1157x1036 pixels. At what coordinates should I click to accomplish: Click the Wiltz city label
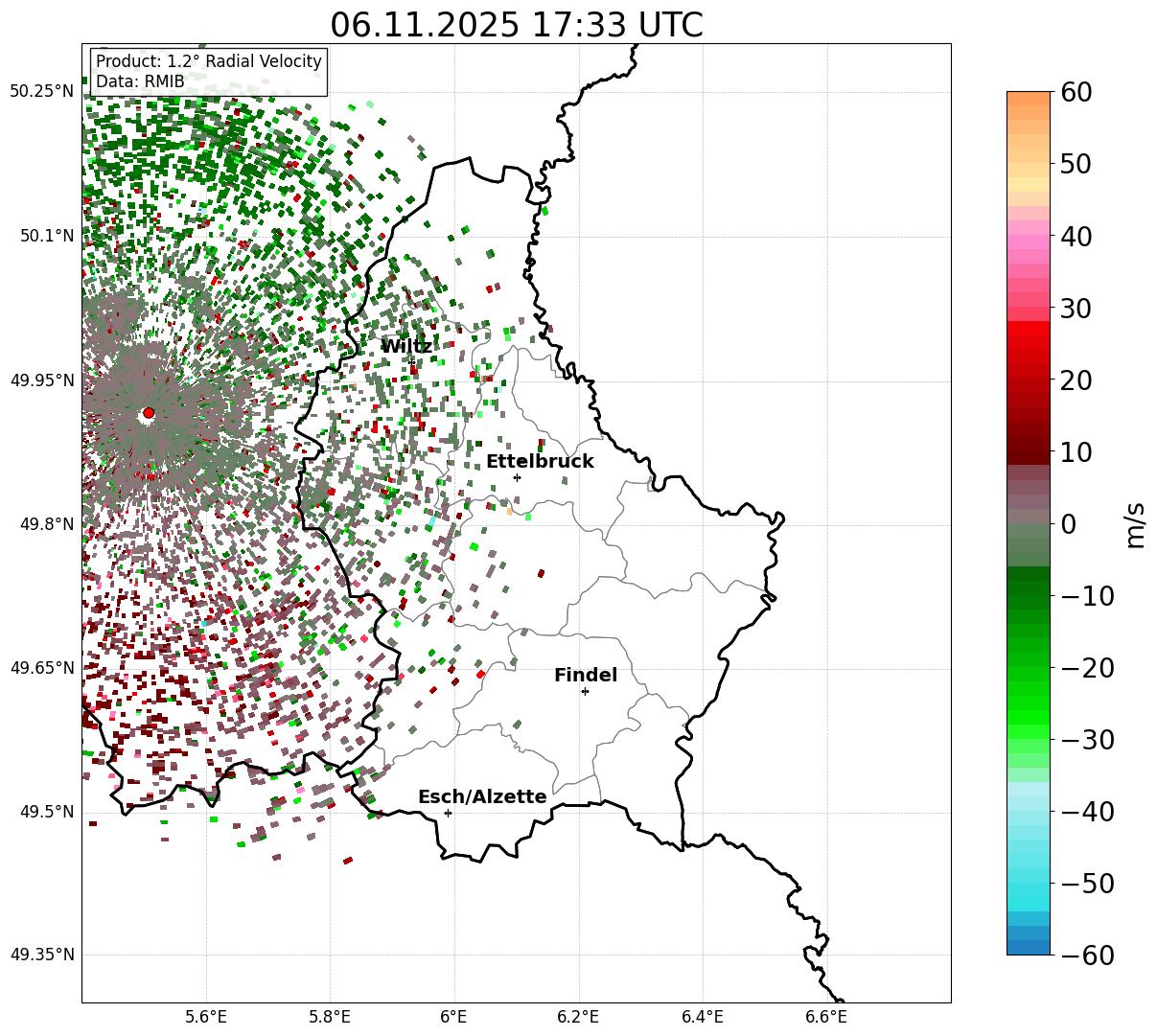tap(406, 346)
